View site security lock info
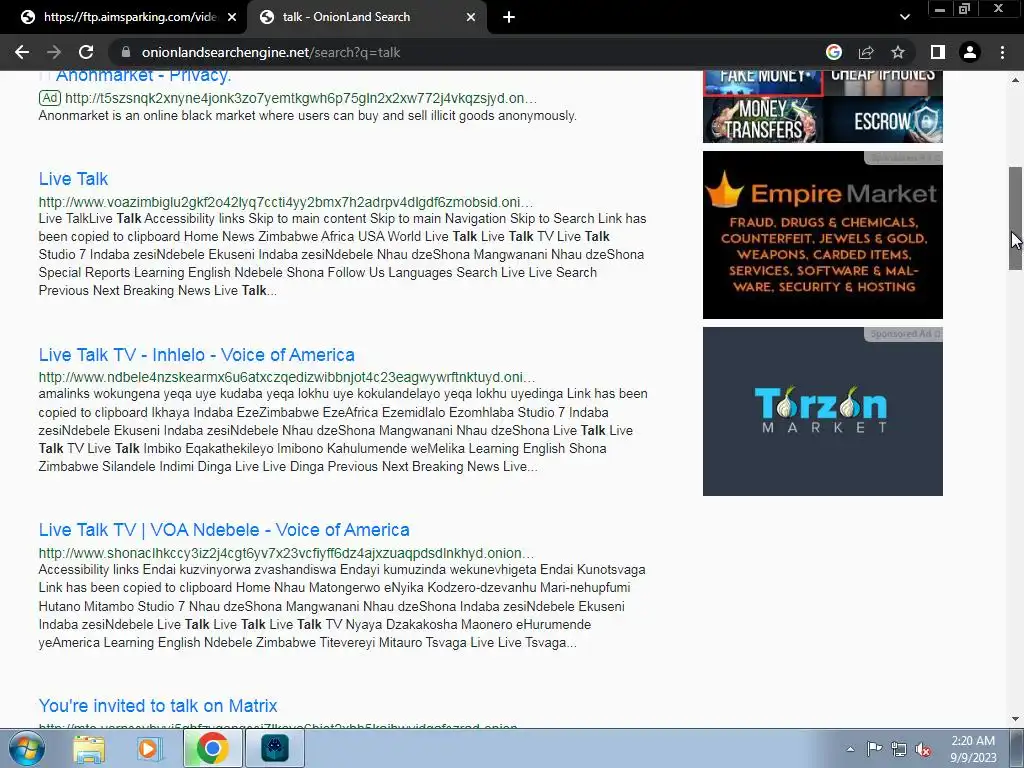 pyautogui.click(x=126, y=52)
